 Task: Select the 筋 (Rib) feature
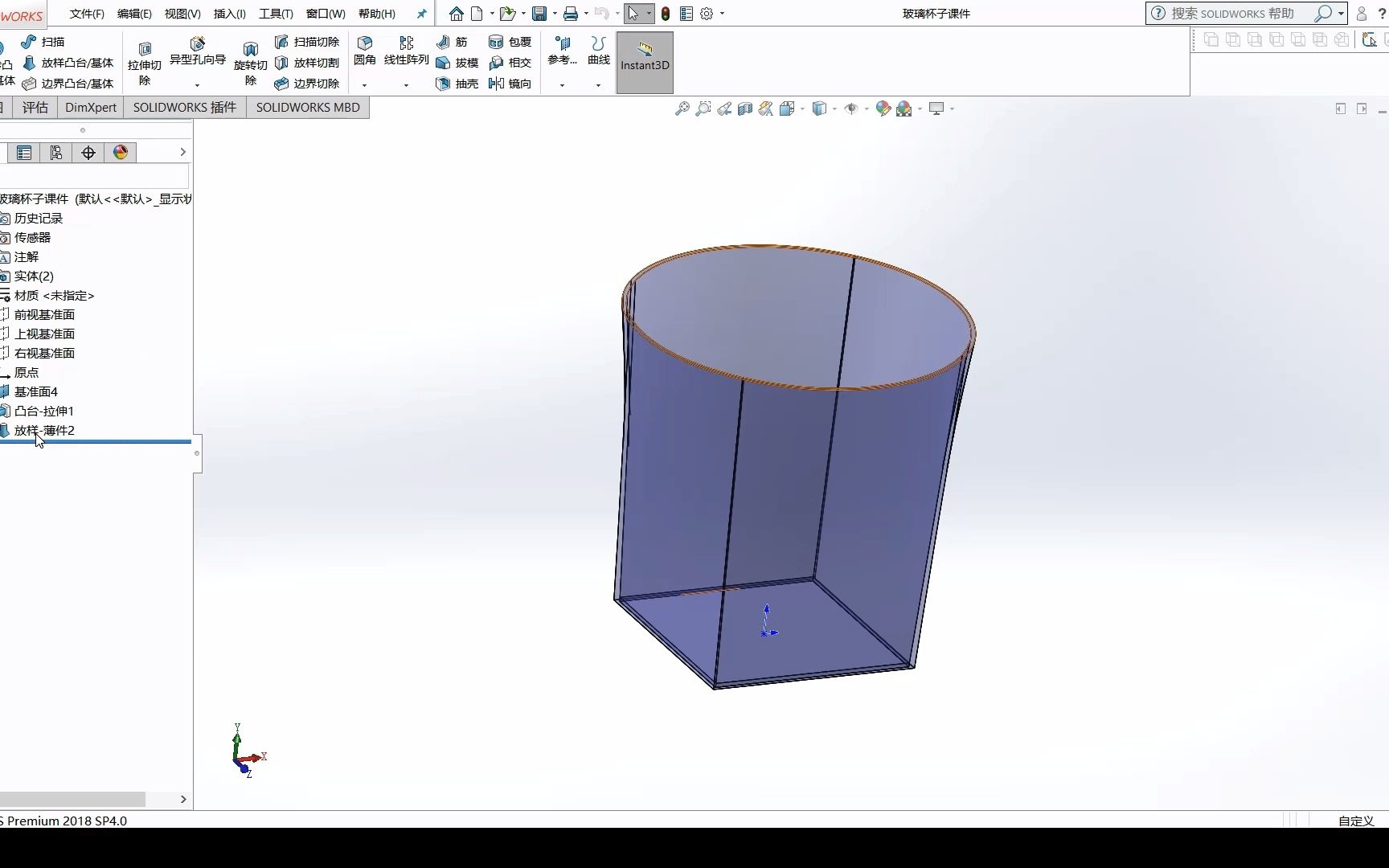coord(456,42)
